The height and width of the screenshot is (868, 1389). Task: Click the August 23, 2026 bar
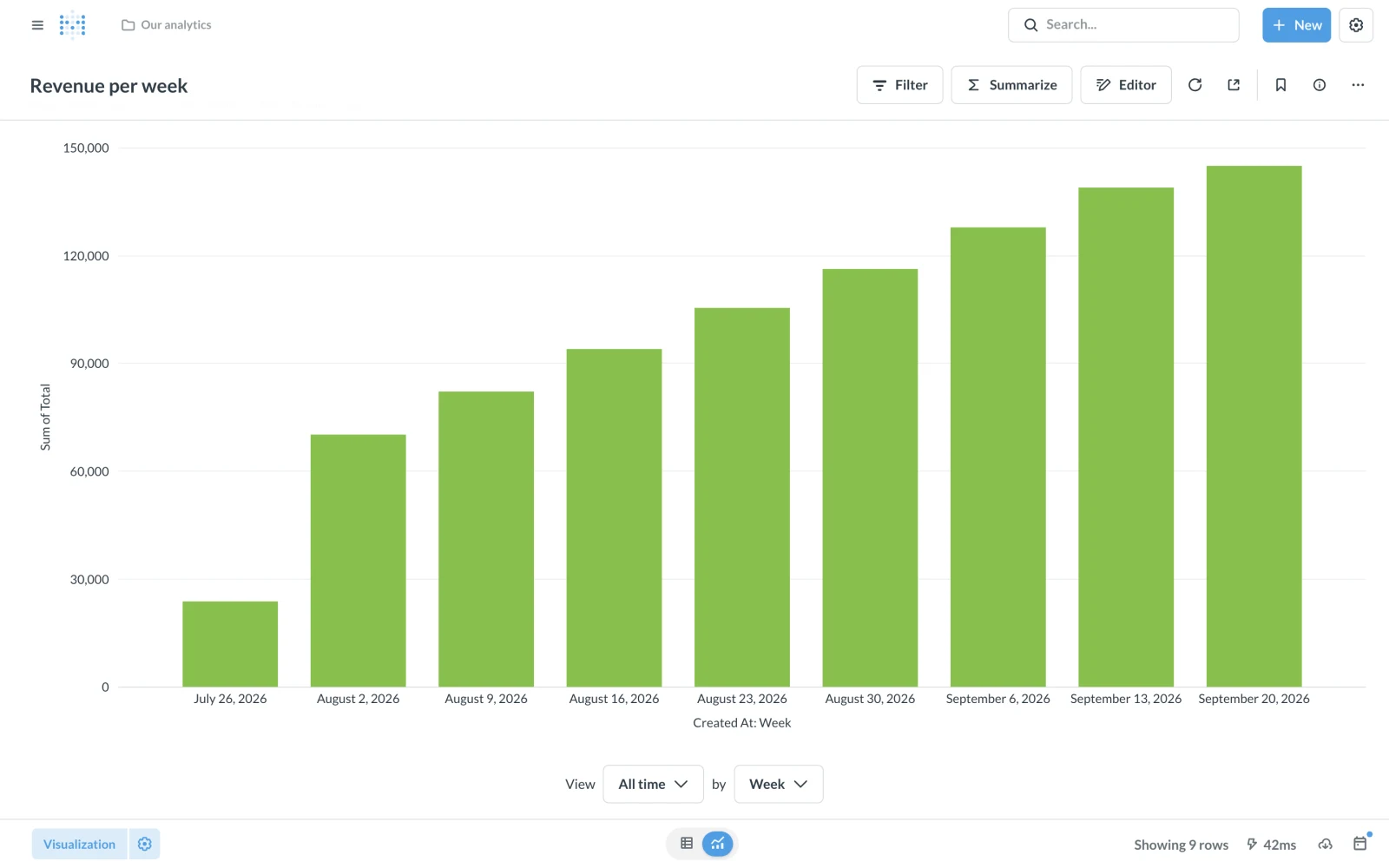(742, 497)
